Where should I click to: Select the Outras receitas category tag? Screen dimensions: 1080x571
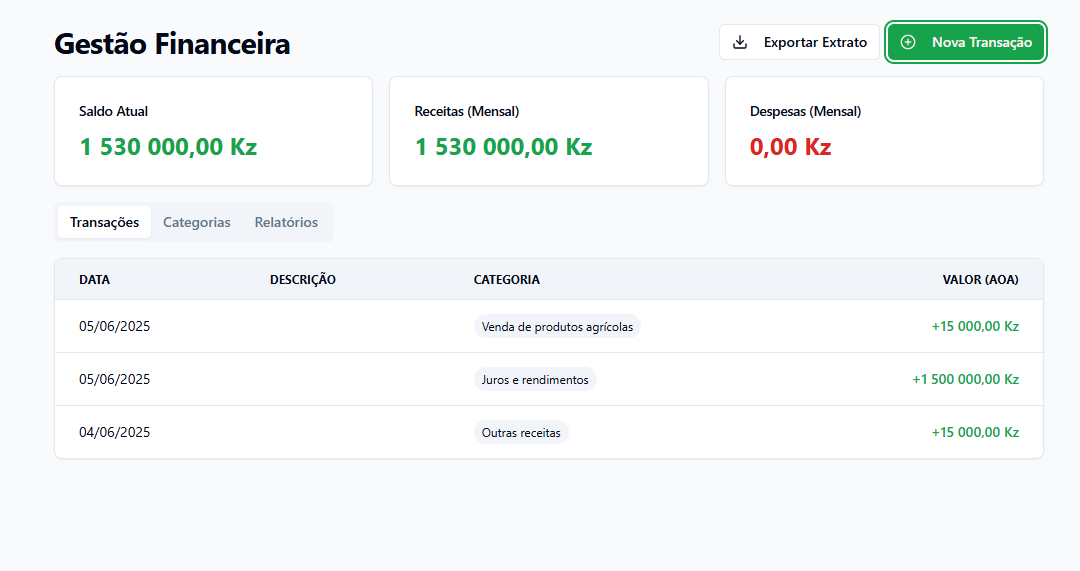pyautogui.click(x=521, y=433)
